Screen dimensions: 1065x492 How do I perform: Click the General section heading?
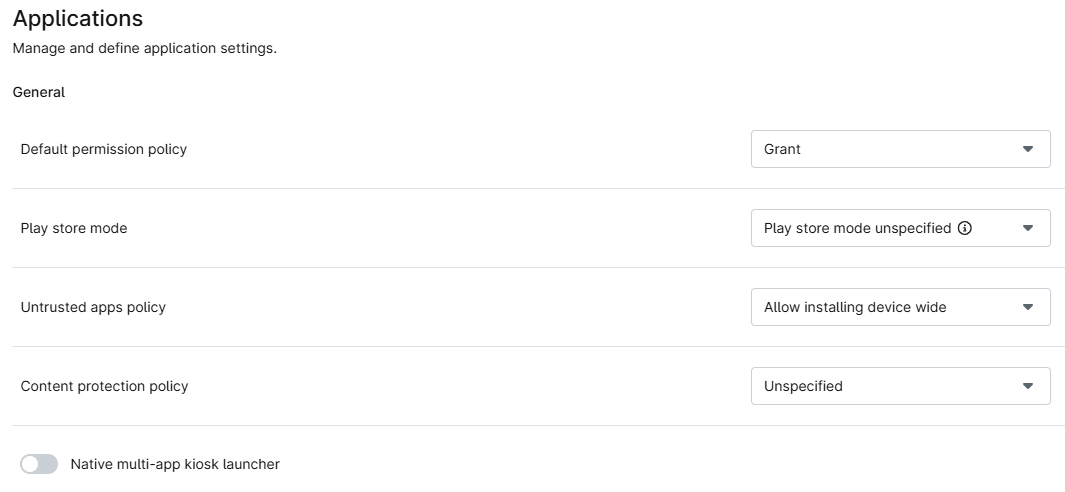coord(39,92)
